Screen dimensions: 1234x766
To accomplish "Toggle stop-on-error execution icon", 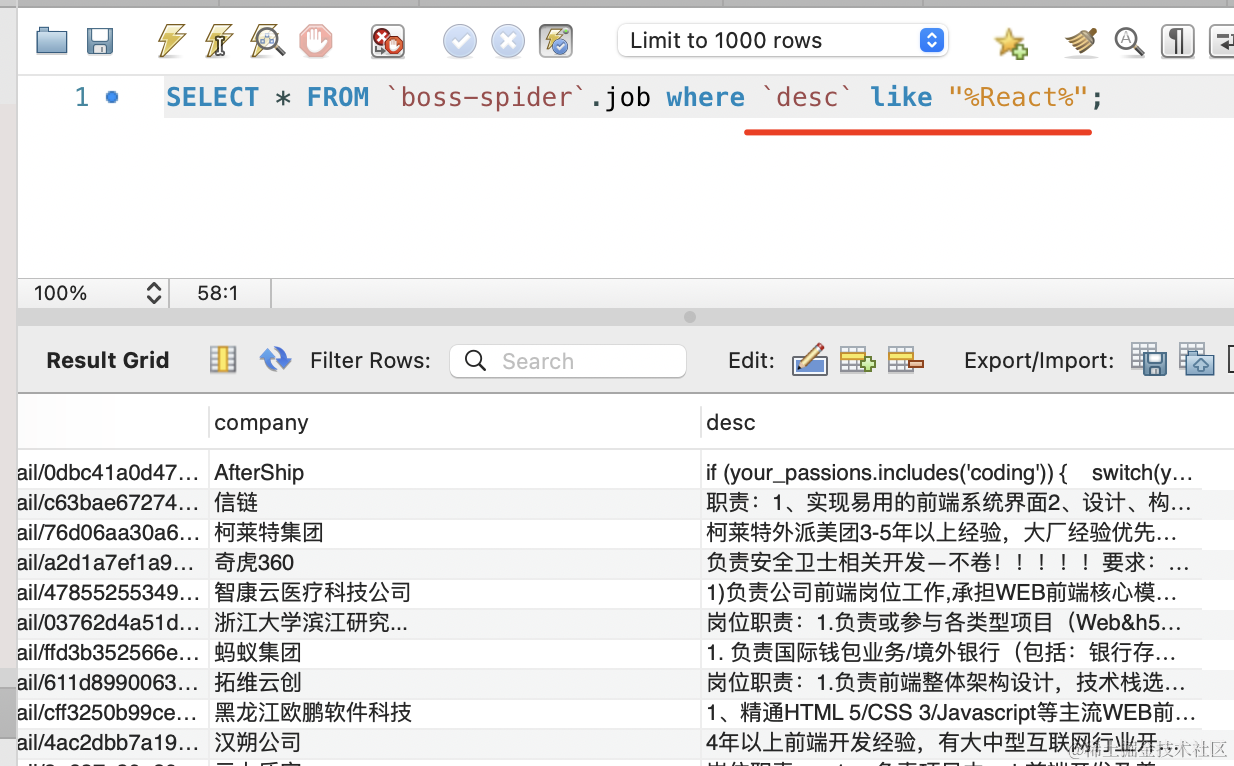I will point(388,41).
